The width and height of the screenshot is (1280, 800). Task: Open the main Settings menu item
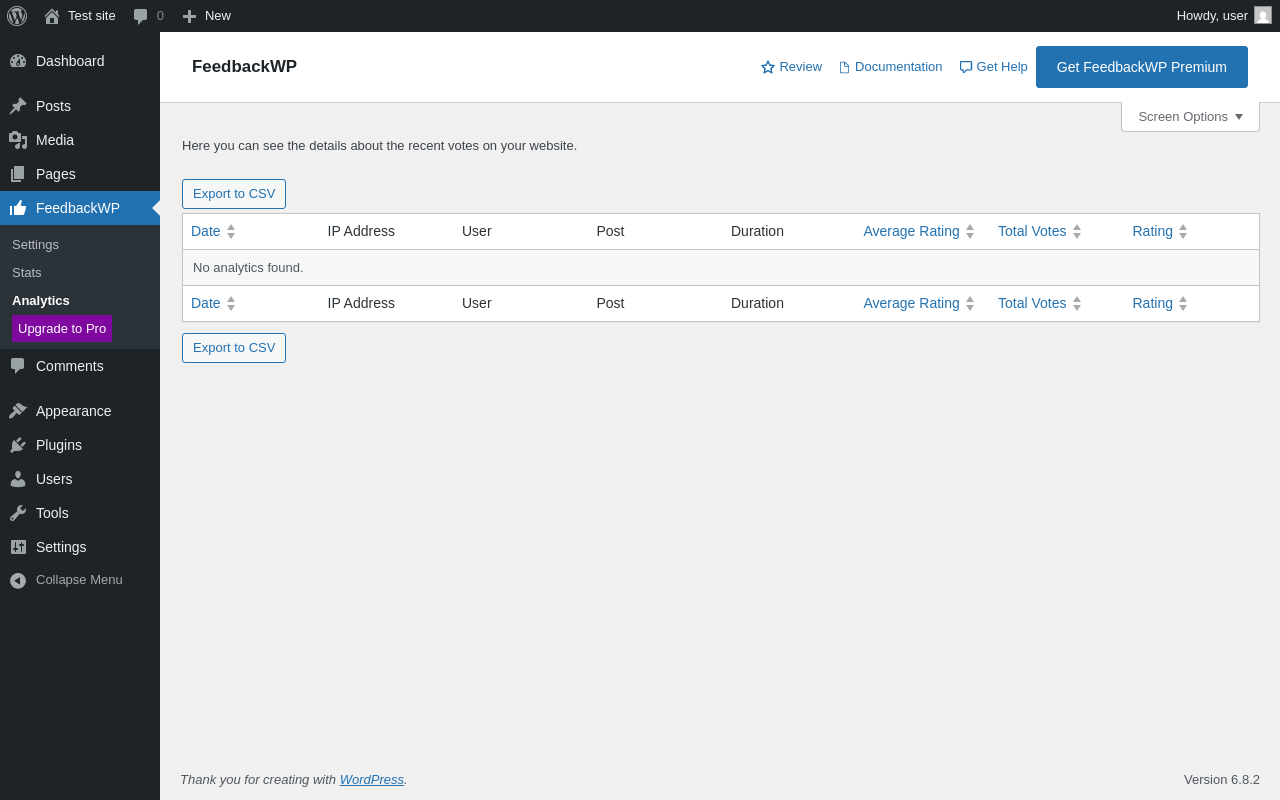pos(80,547)
